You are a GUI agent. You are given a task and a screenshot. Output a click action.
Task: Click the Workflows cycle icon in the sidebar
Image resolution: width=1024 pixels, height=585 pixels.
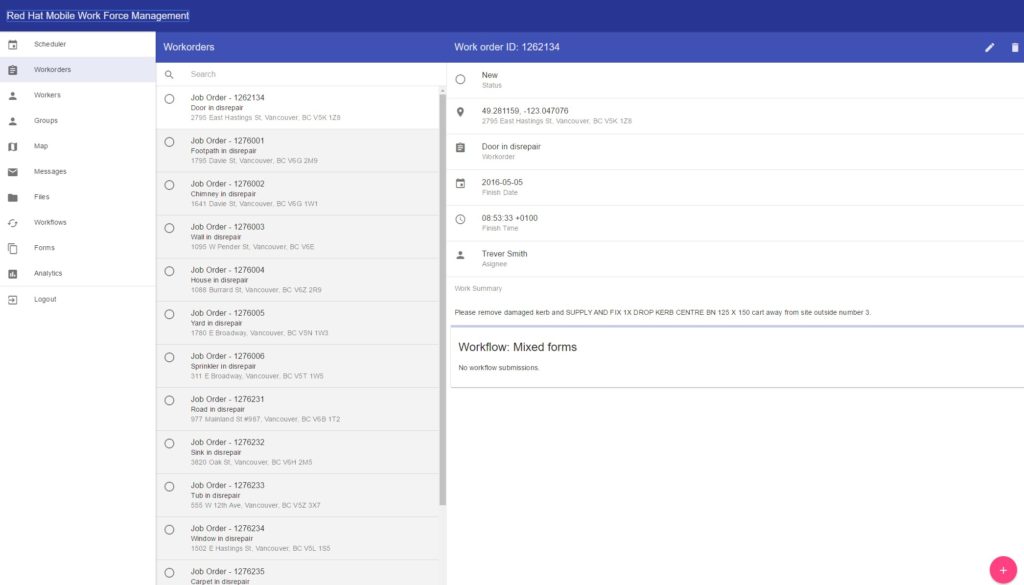[13, 223]
